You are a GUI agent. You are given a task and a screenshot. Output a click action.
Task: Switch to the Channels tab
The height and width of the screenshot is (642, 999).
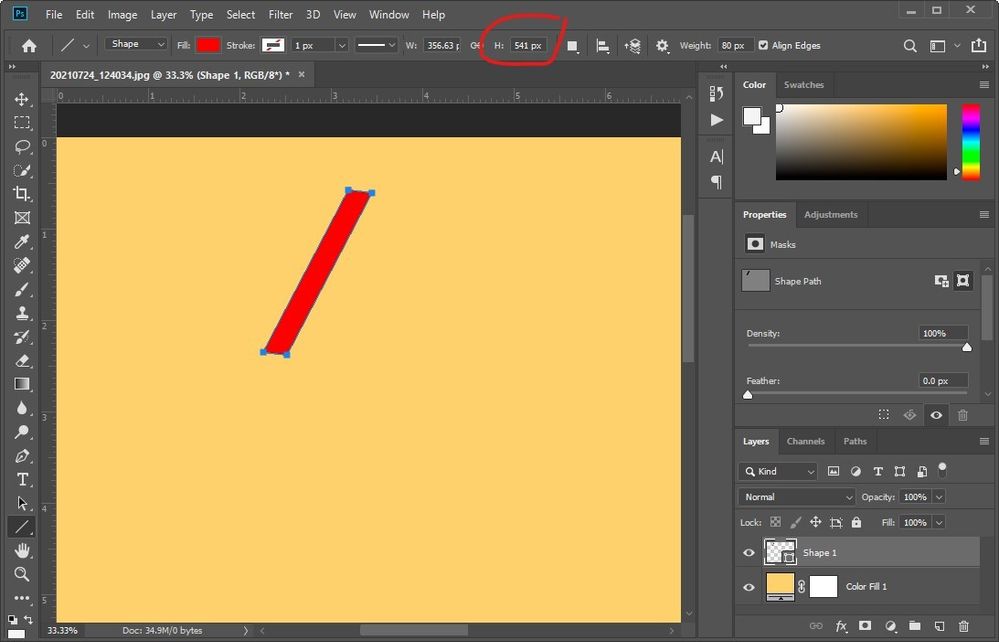click(805, 441)
